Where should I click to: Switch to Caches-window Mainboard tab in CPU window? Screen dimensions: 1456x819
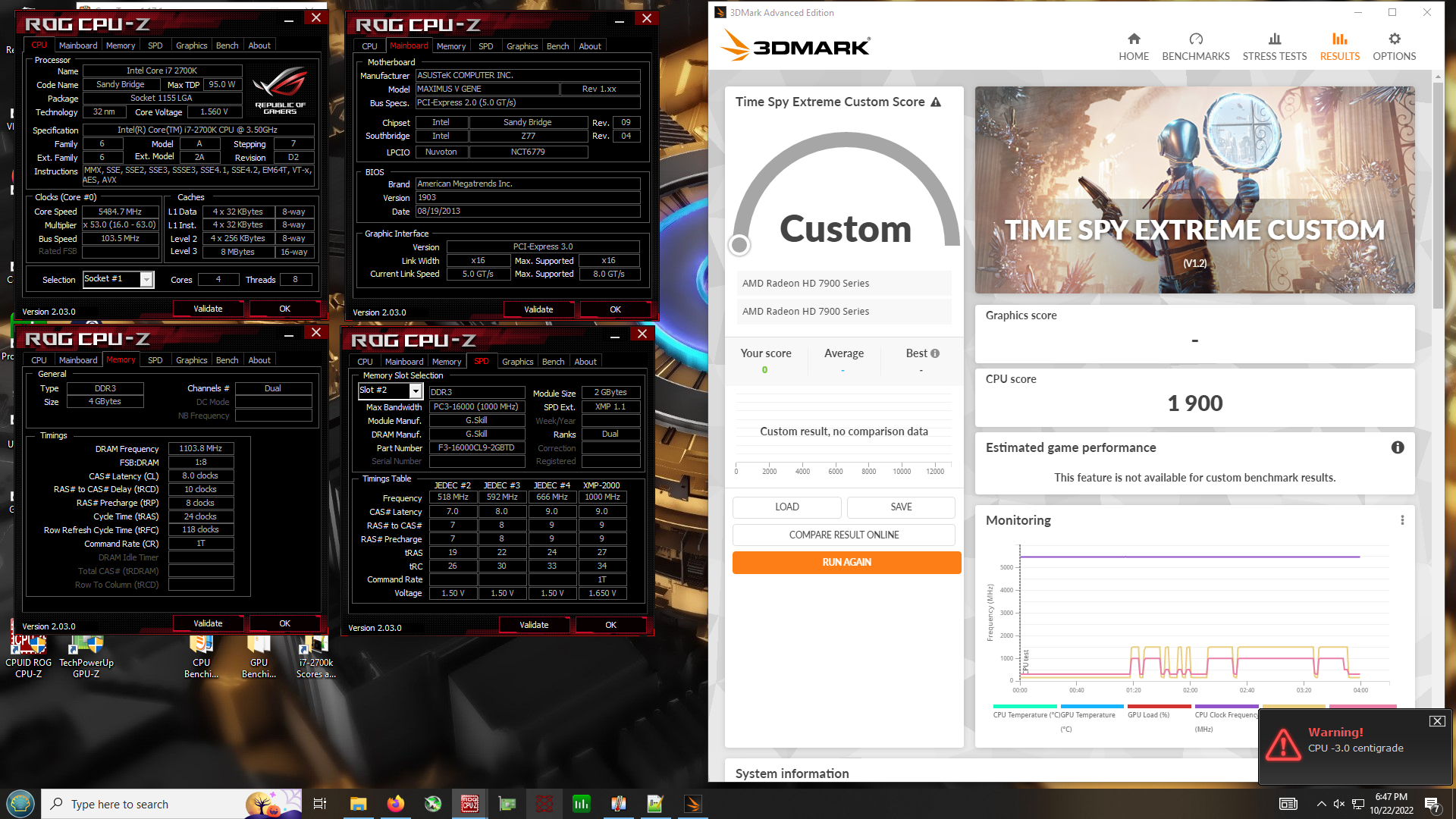pos(78,45)
